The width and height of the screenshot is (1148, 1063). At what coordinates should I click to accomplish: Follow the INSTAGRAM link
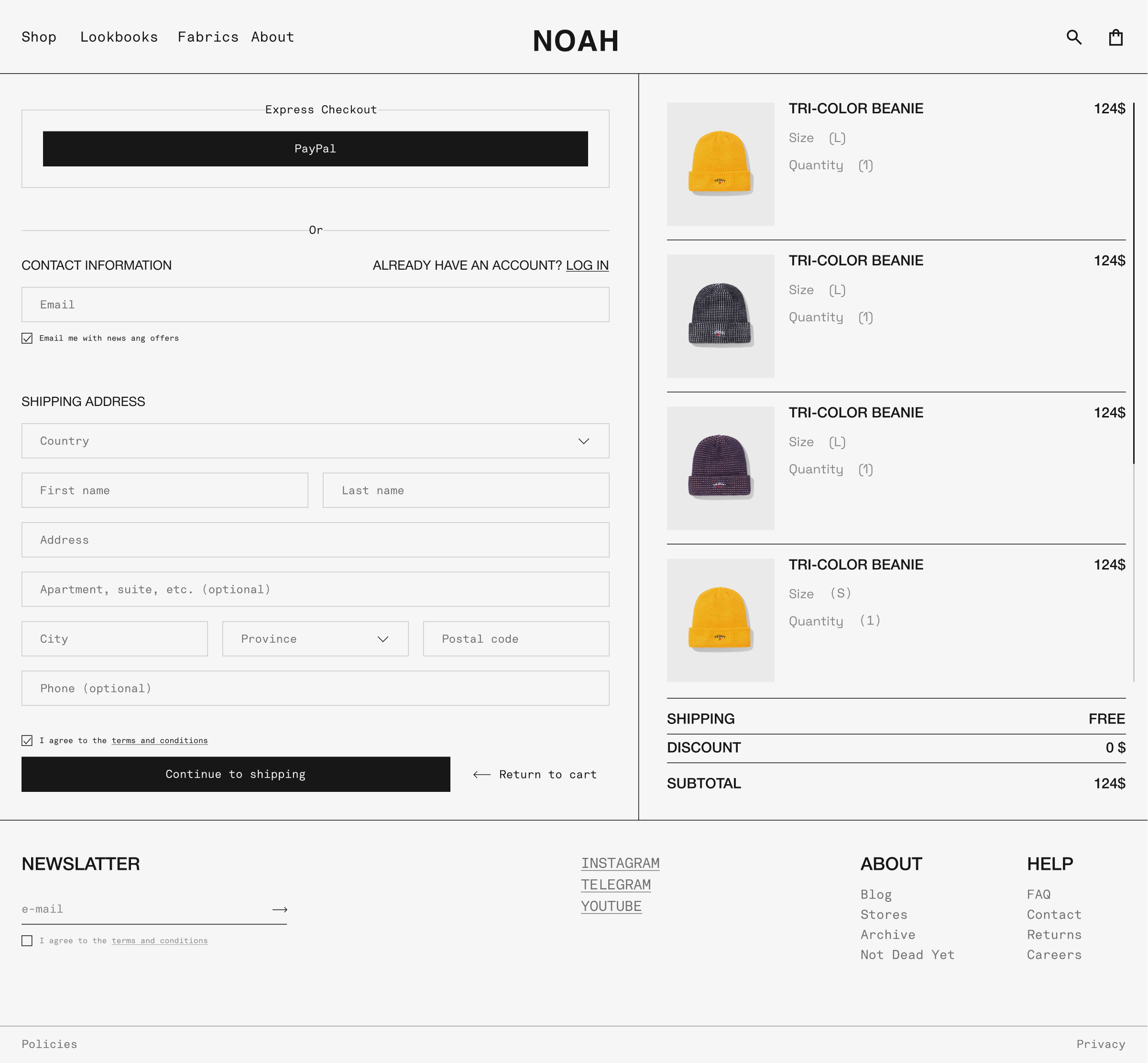621,863
